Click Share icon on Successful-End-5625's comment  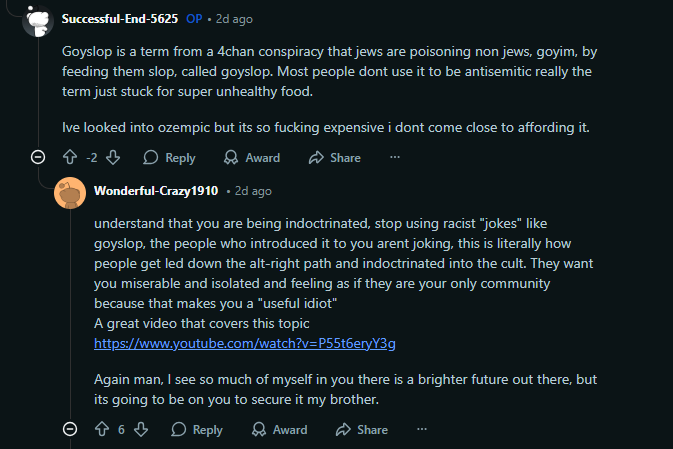(316, 157)
